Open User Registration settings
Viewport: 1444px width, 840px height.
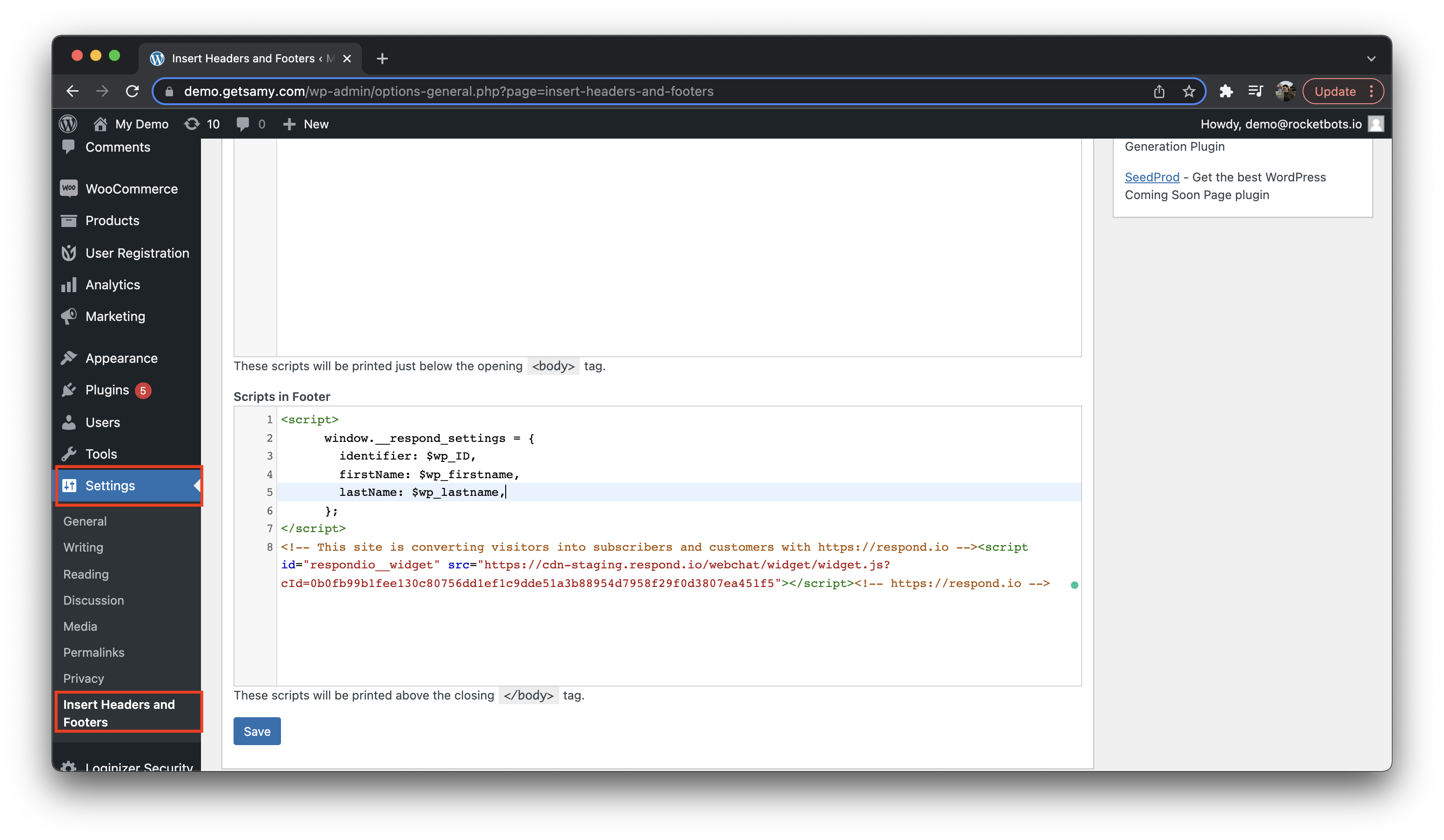(x=137, y=253)
